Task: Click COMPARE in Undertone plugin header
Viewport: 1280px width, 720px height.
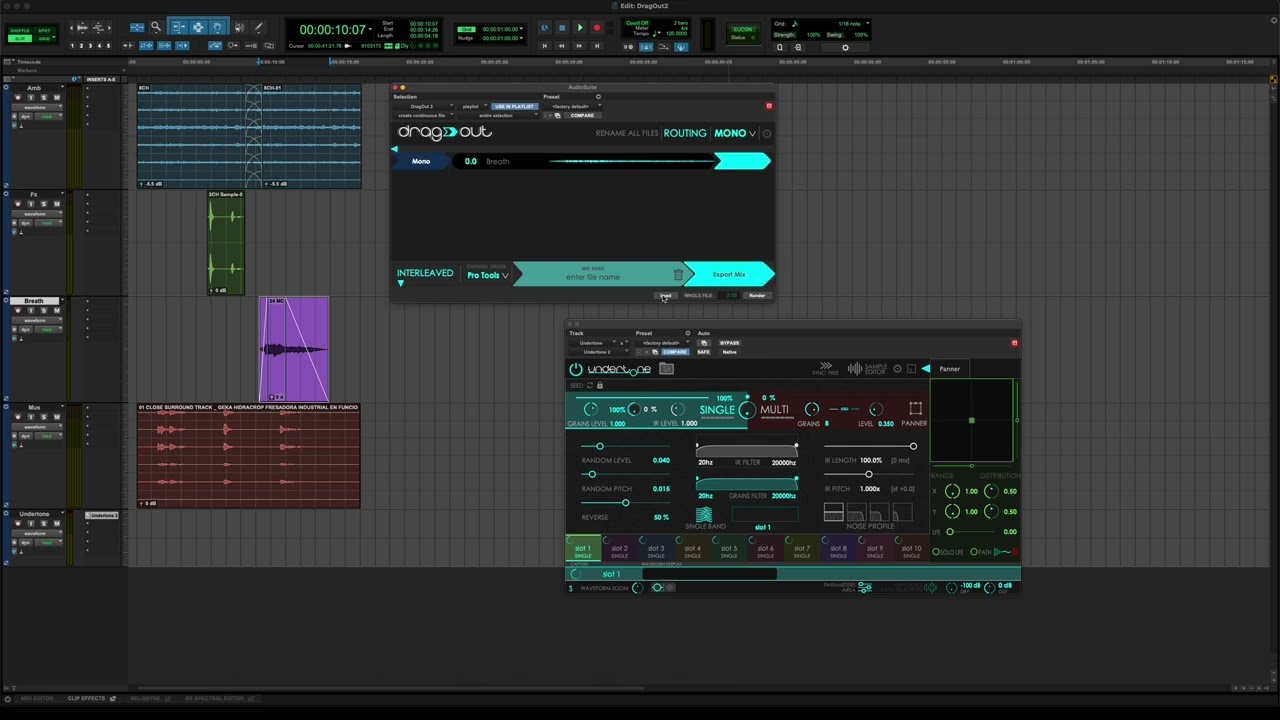Action: coord(676,352)
